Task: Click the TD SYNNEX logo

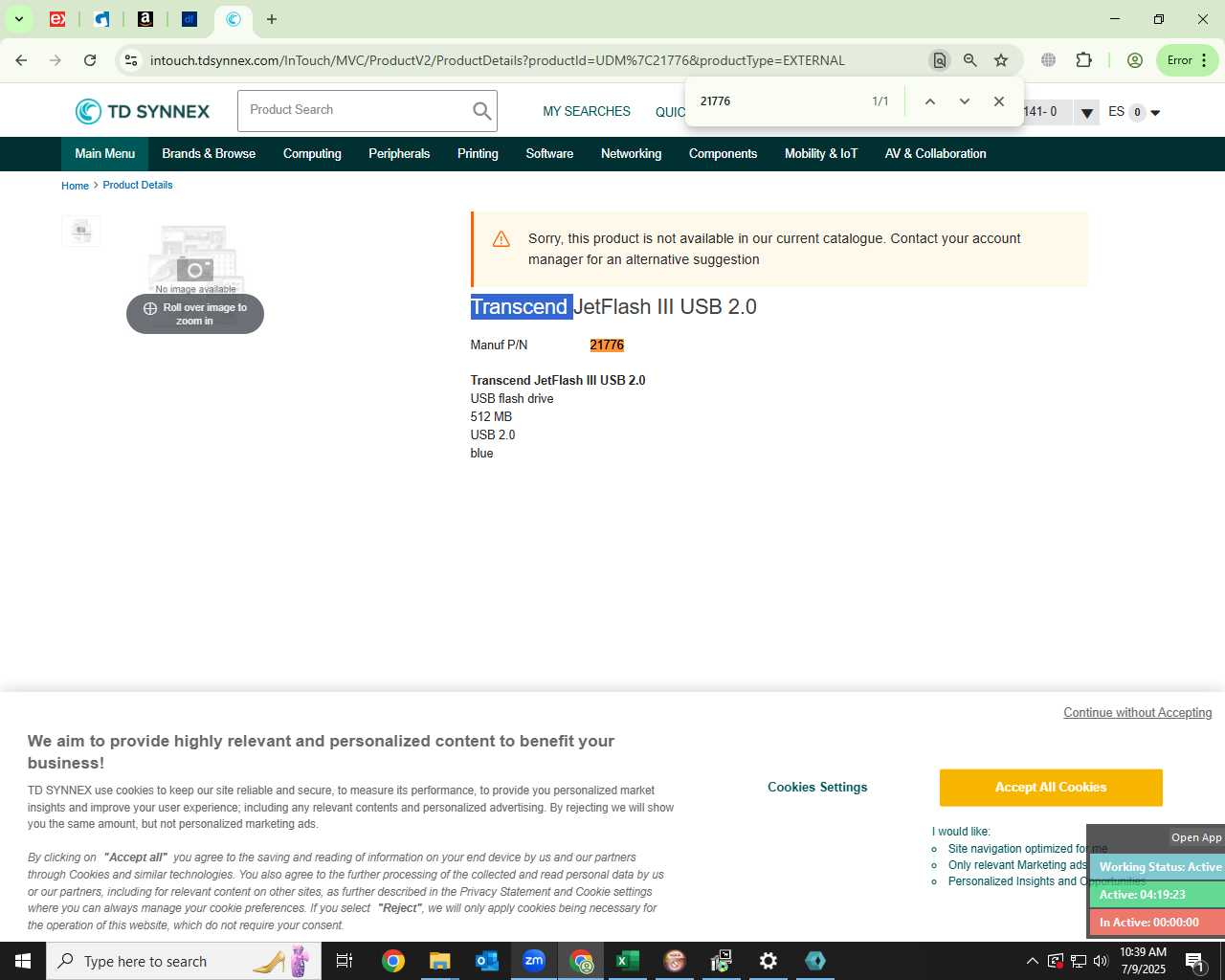Action: 142,112
